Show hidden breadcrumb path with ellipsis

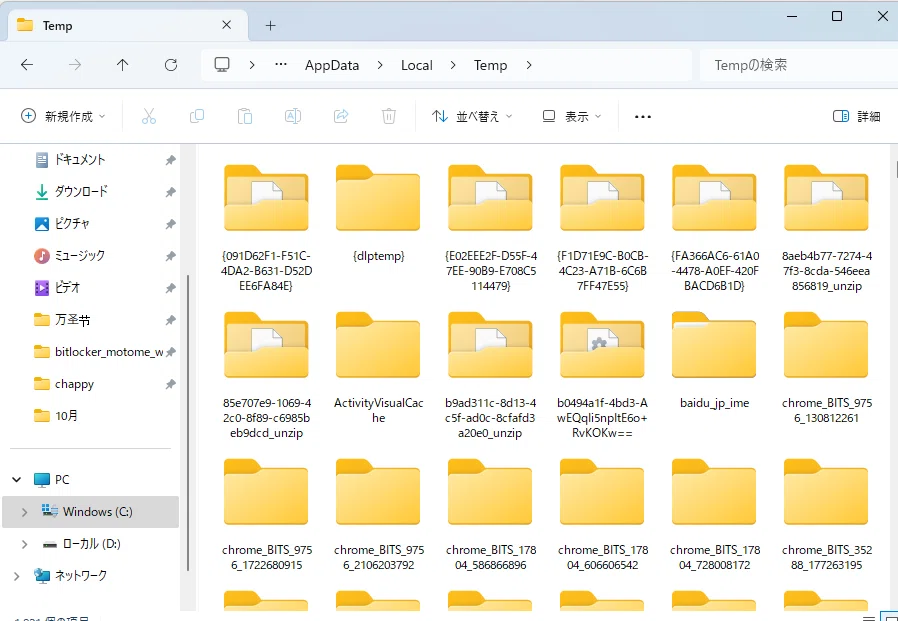tap(281, 65)
